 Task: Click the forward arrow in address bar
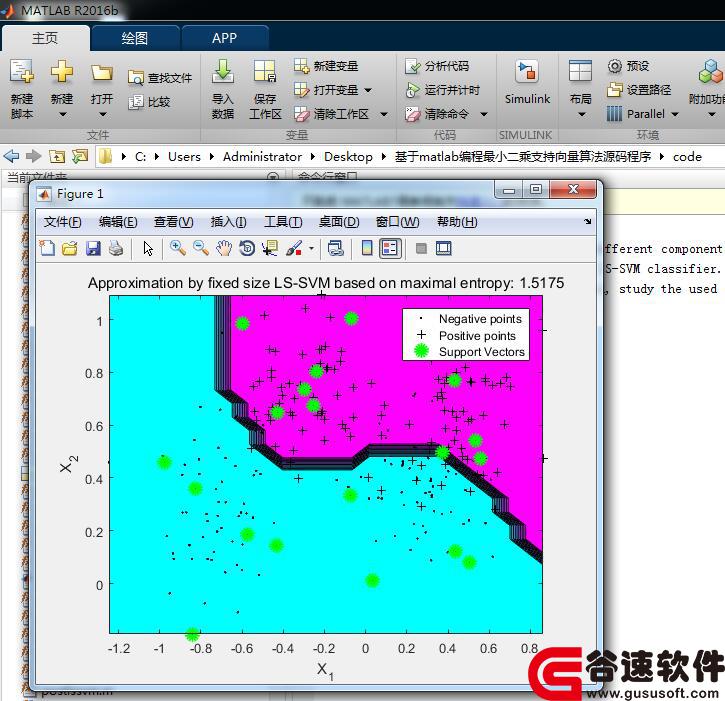tap(33, 156)
